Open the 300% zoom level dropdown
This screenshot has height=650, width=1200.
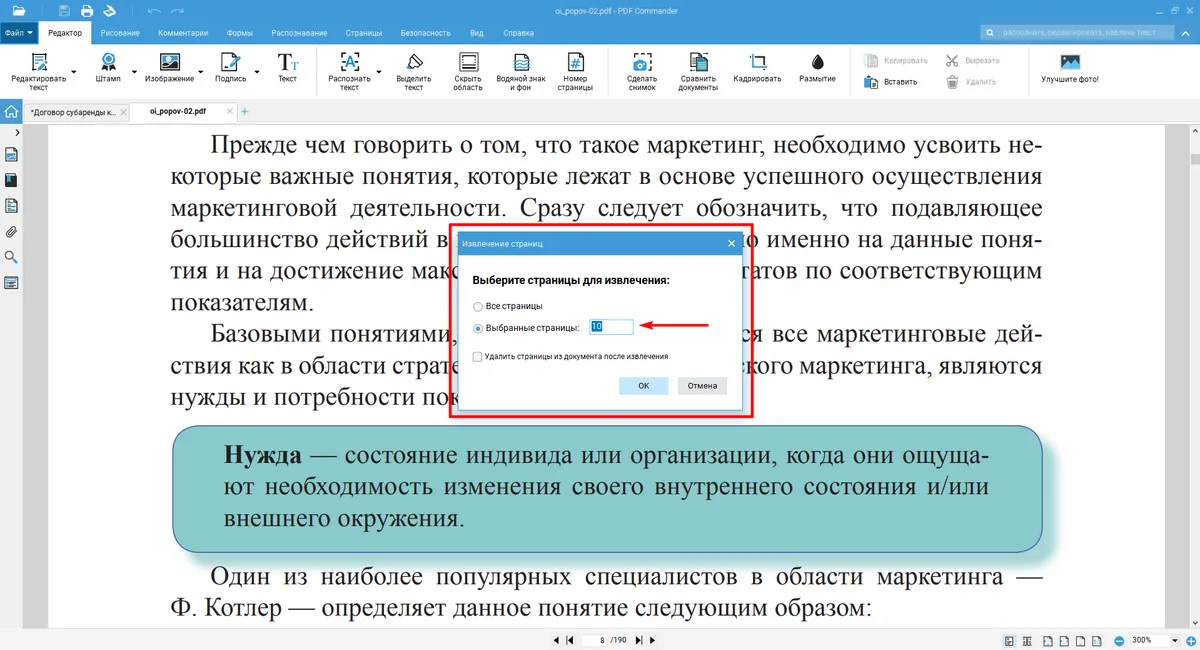[1174, 640]
